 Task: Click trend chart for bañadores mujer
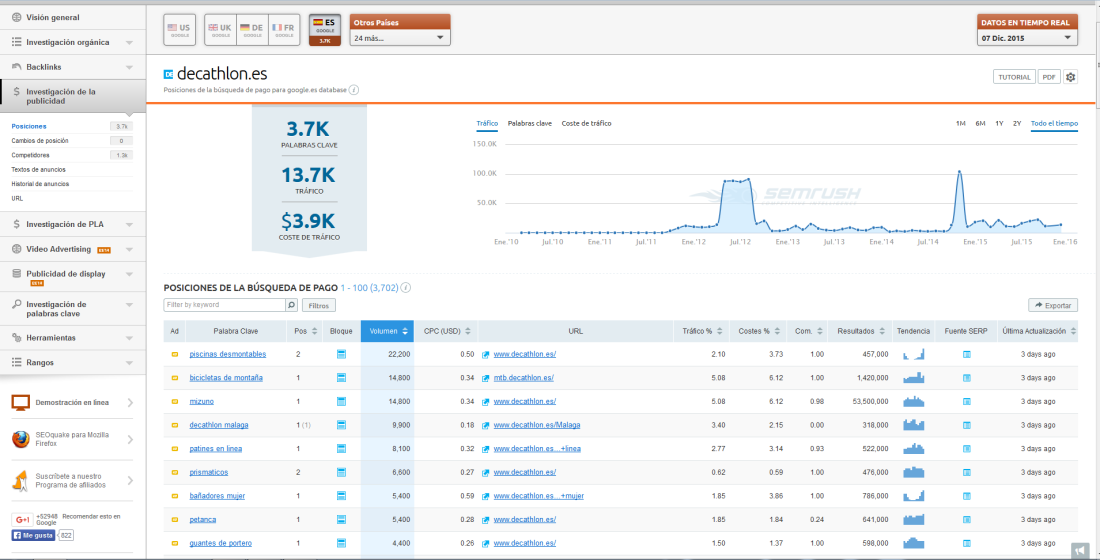913,495
